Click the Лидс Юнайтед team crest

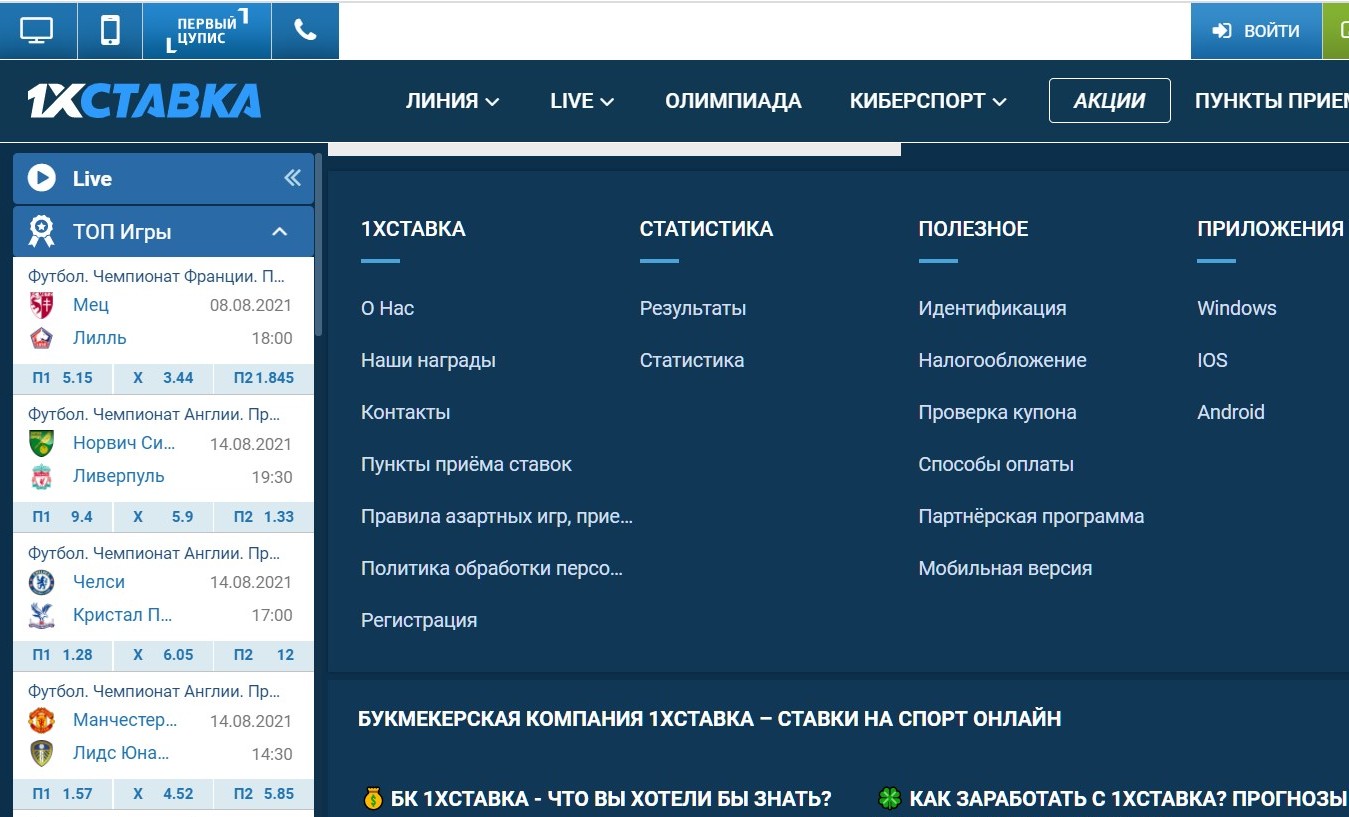(x=41, y=753)
